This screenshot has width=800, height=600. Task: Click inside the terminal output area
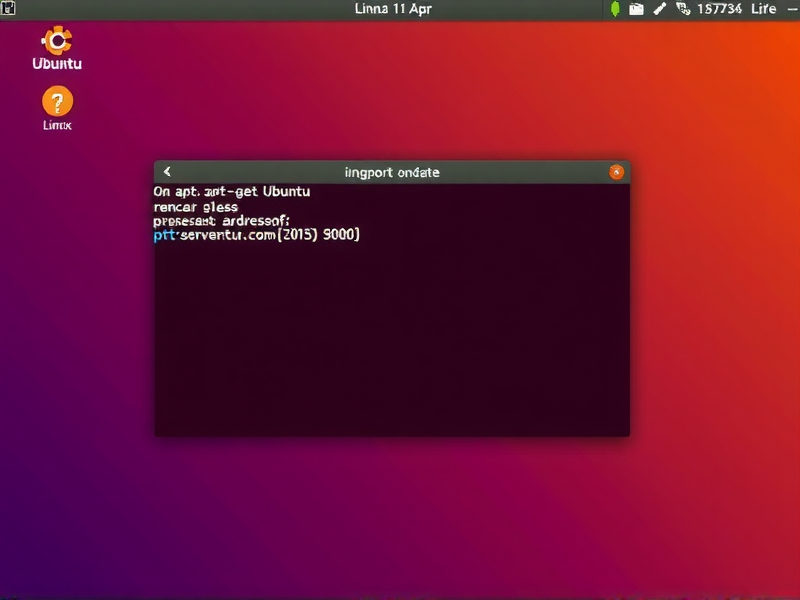click(x=390, y=330)
